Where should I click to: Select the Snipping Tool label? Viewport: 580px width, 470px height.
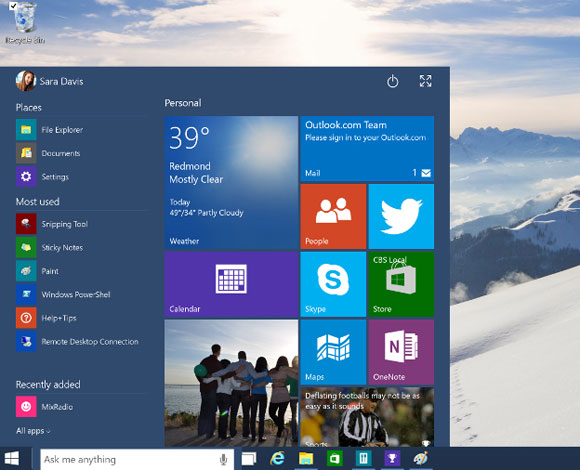(x=65, y=224)
